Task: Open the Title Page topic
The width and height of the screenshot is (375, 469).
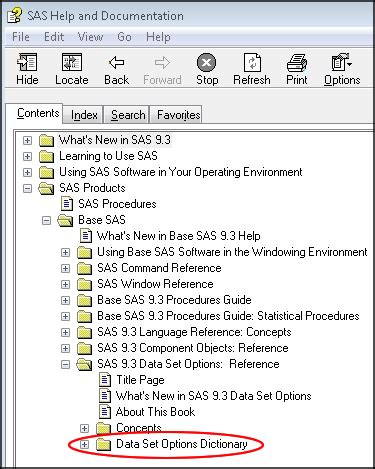Action: pos(140,380)
